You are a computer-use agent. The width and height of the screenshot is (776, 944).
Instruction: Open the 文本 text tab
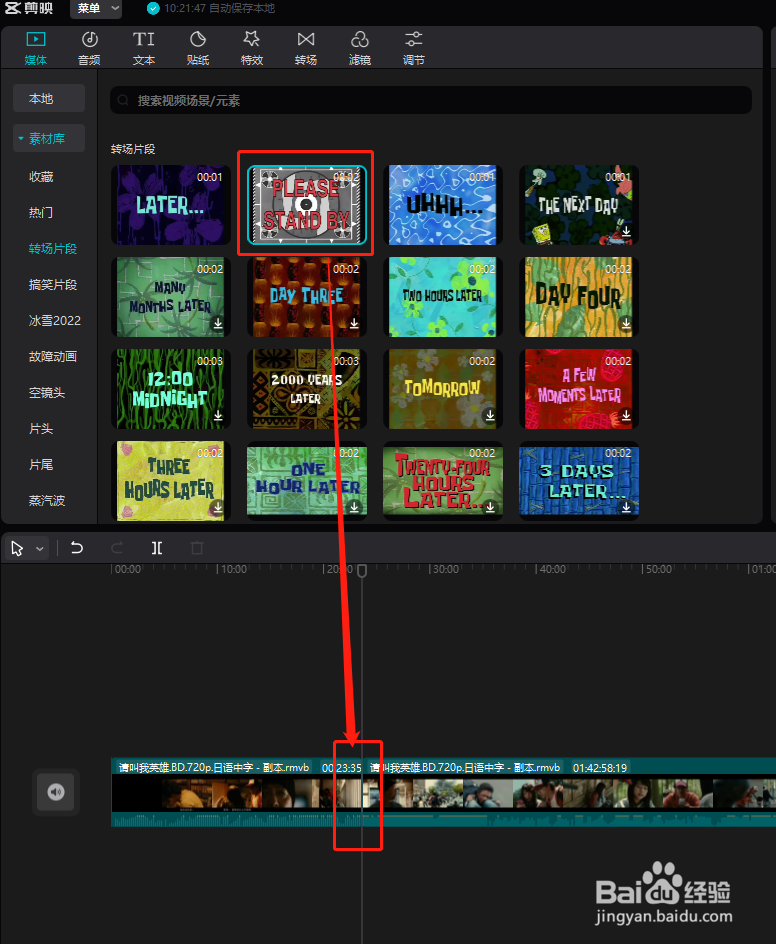tap(143, 49)
